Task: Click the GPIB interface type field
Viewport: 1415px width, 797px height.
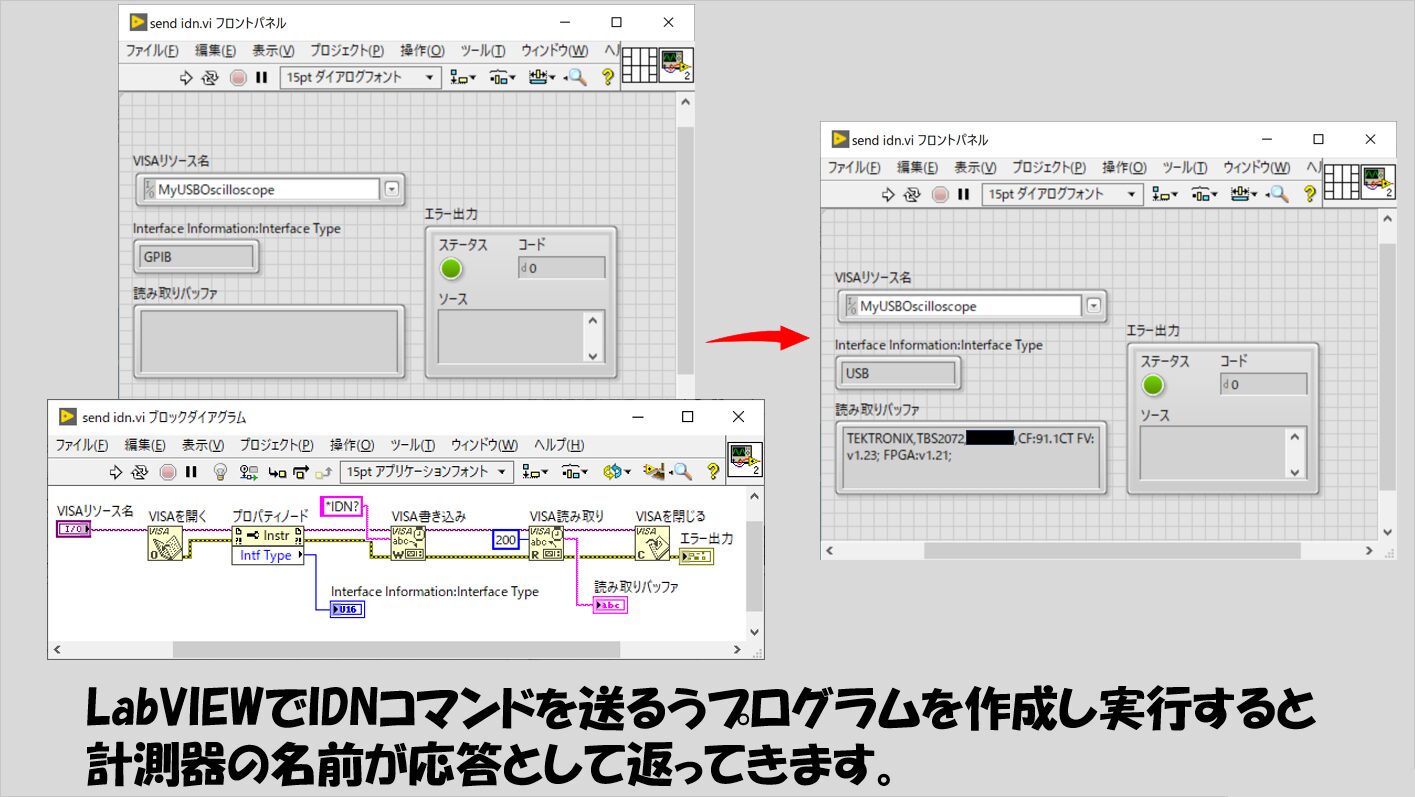Action: pos(196,257)
